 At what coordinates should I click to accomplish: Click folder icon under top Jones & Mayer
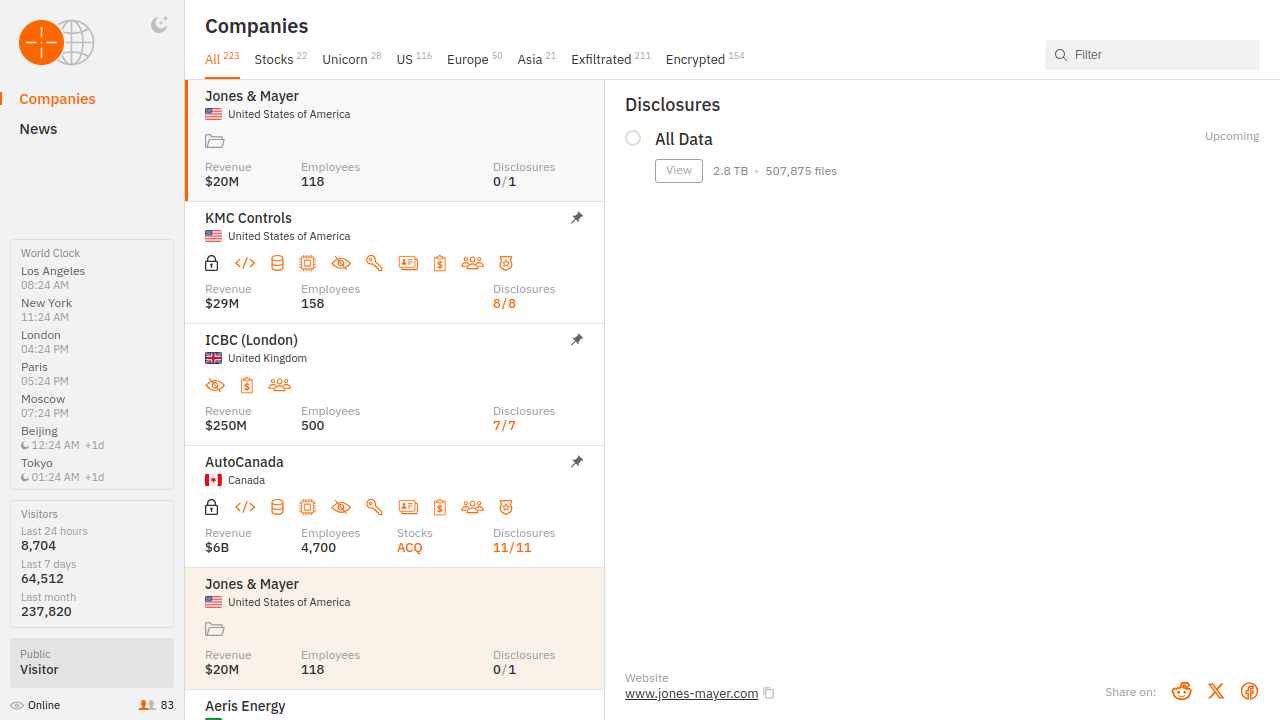click(214, 142)
